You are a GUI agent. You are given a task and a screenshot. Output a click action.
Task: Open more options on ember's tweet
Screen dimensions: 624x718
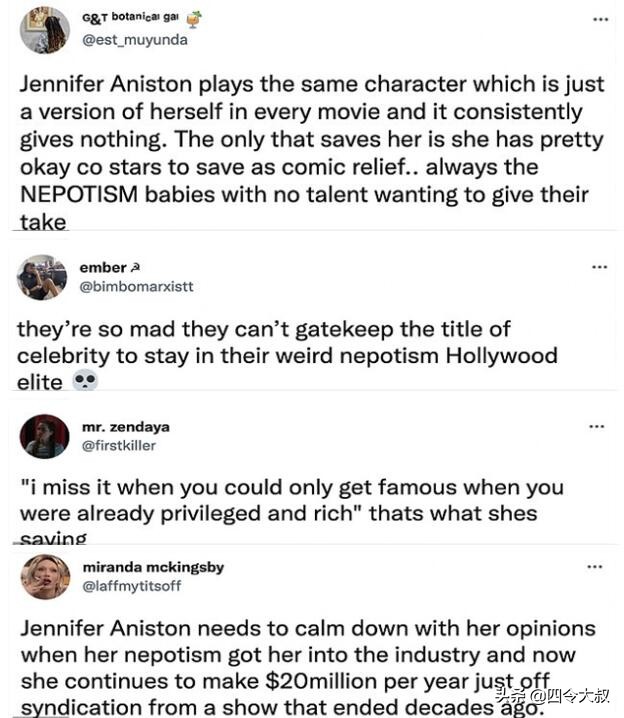click(599, 267)
